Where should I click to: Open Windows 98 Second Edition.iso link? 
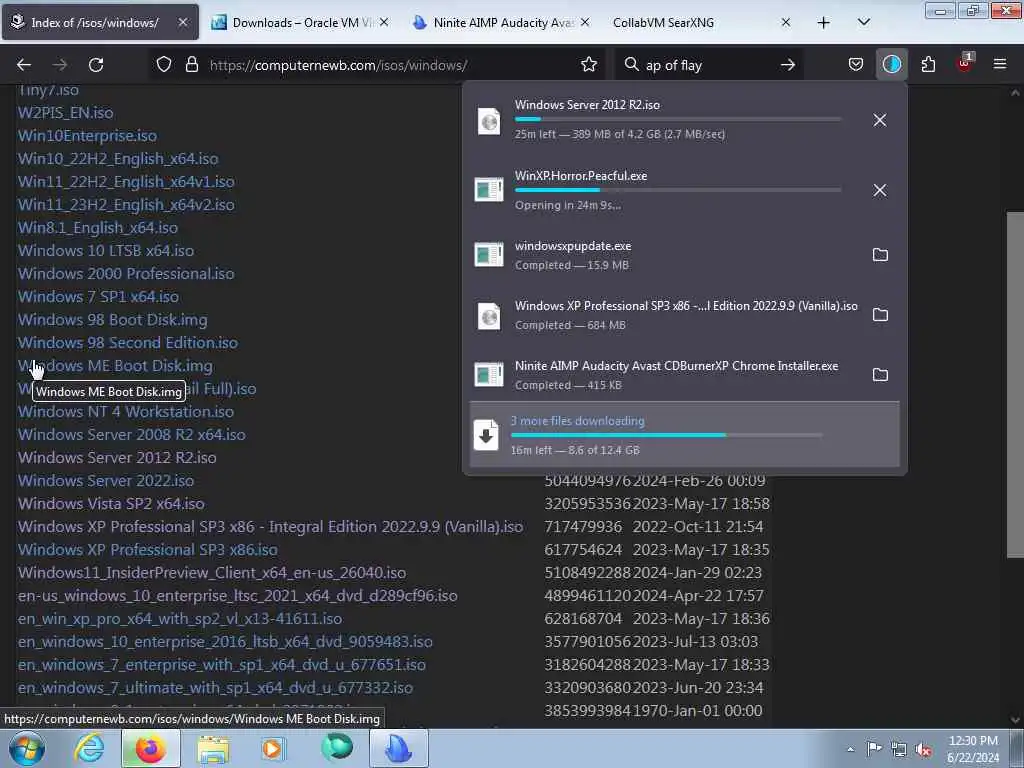(x=127, y=343)
